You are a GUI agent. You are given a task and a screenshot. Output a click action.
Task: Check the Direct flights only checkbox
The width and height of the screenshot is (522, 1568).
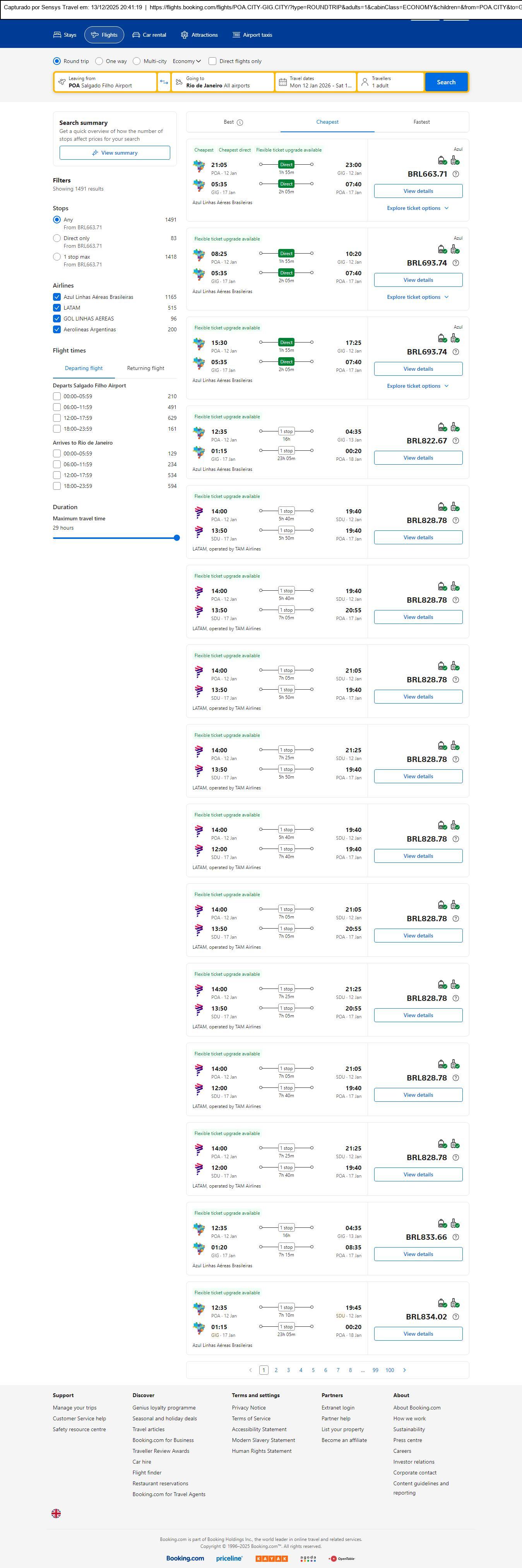click(212, 61)
